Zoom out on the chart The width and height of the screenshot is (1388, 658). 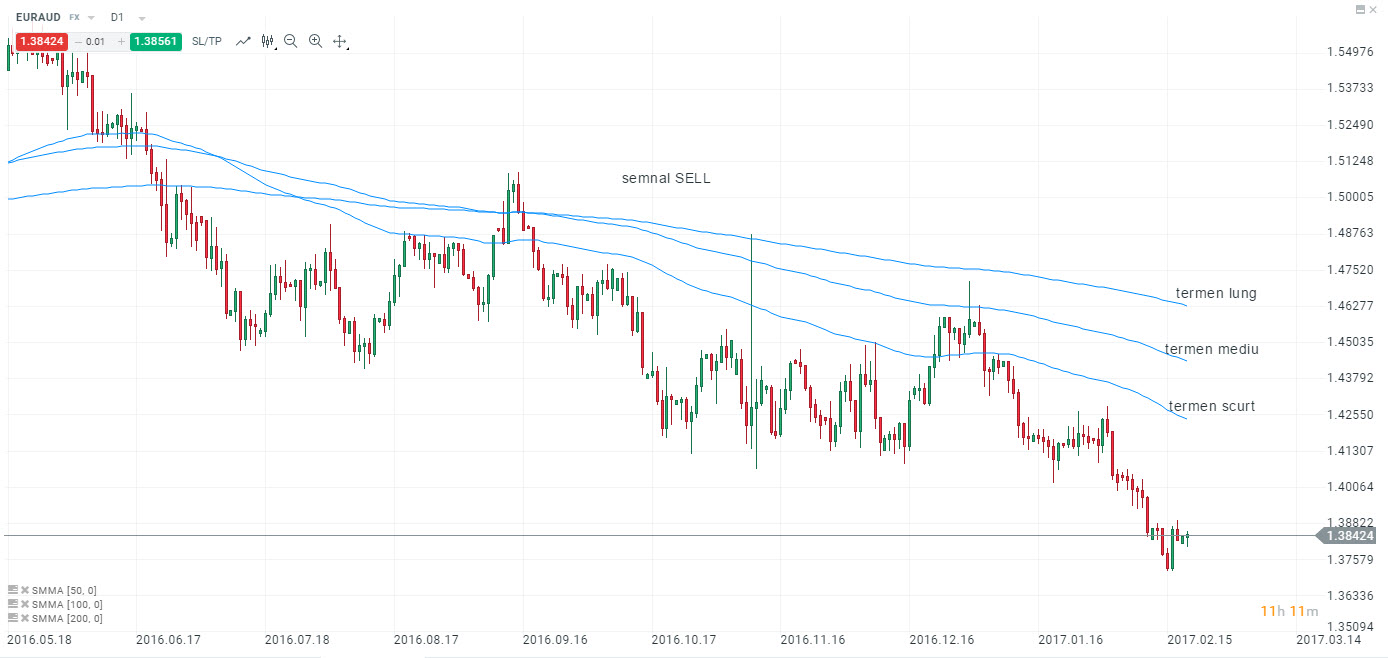pos(290,40)
